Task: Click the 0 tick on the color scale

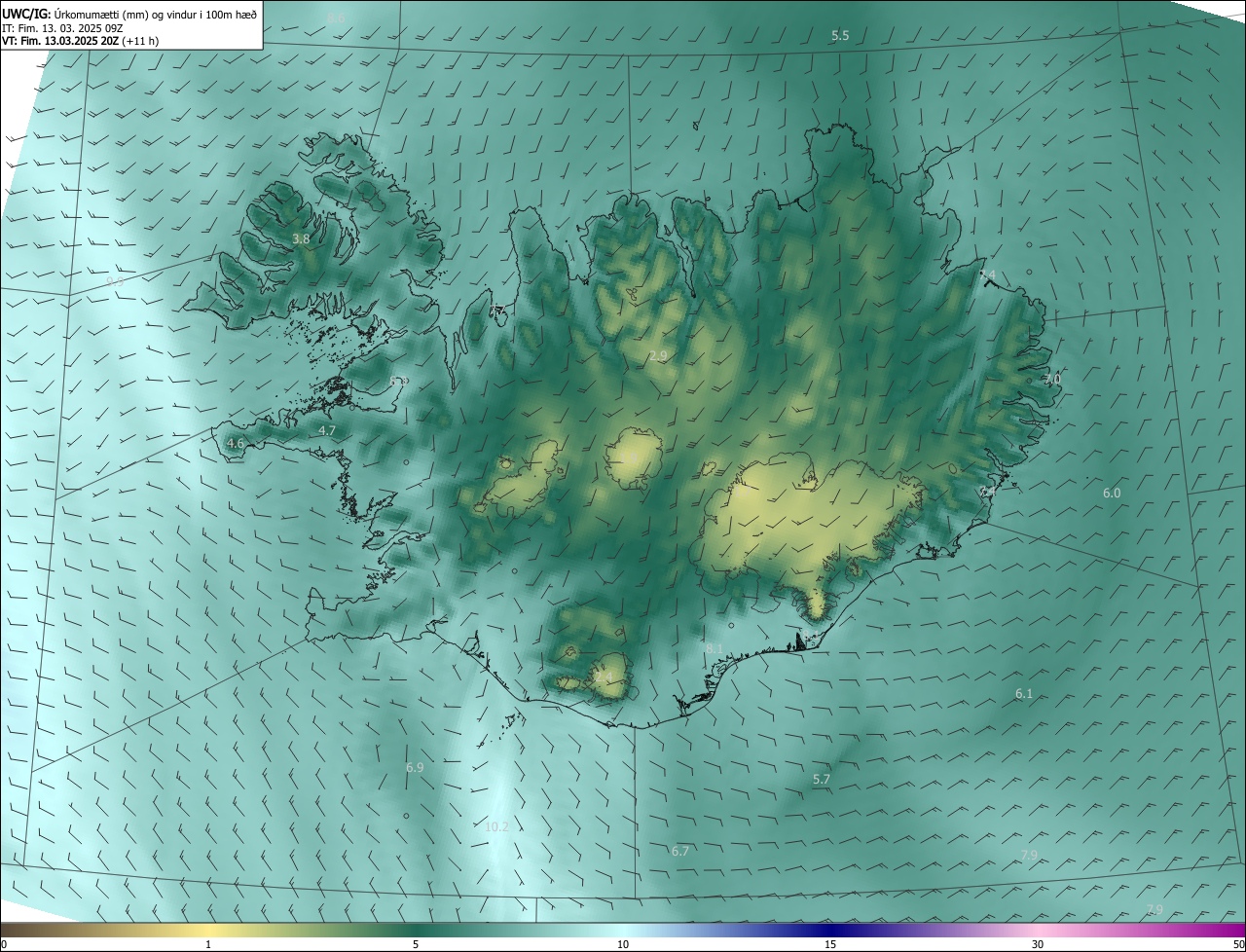Action: pyautogui.click(x=4, y=944)
